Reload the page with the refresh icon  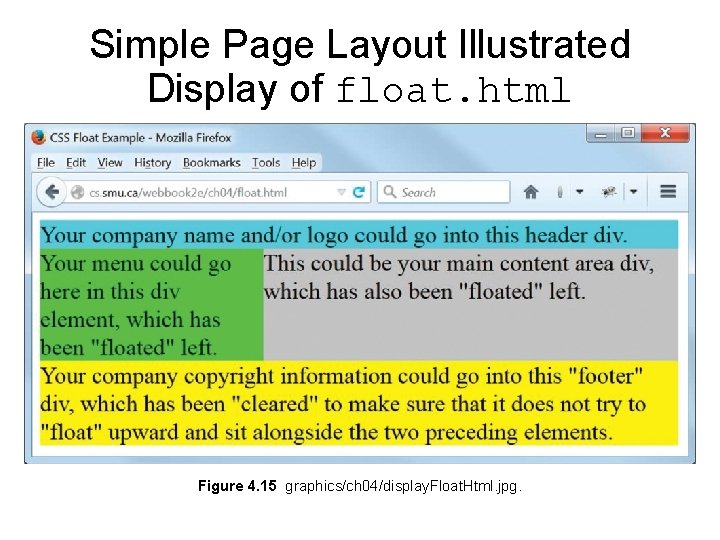click(359, 192)
